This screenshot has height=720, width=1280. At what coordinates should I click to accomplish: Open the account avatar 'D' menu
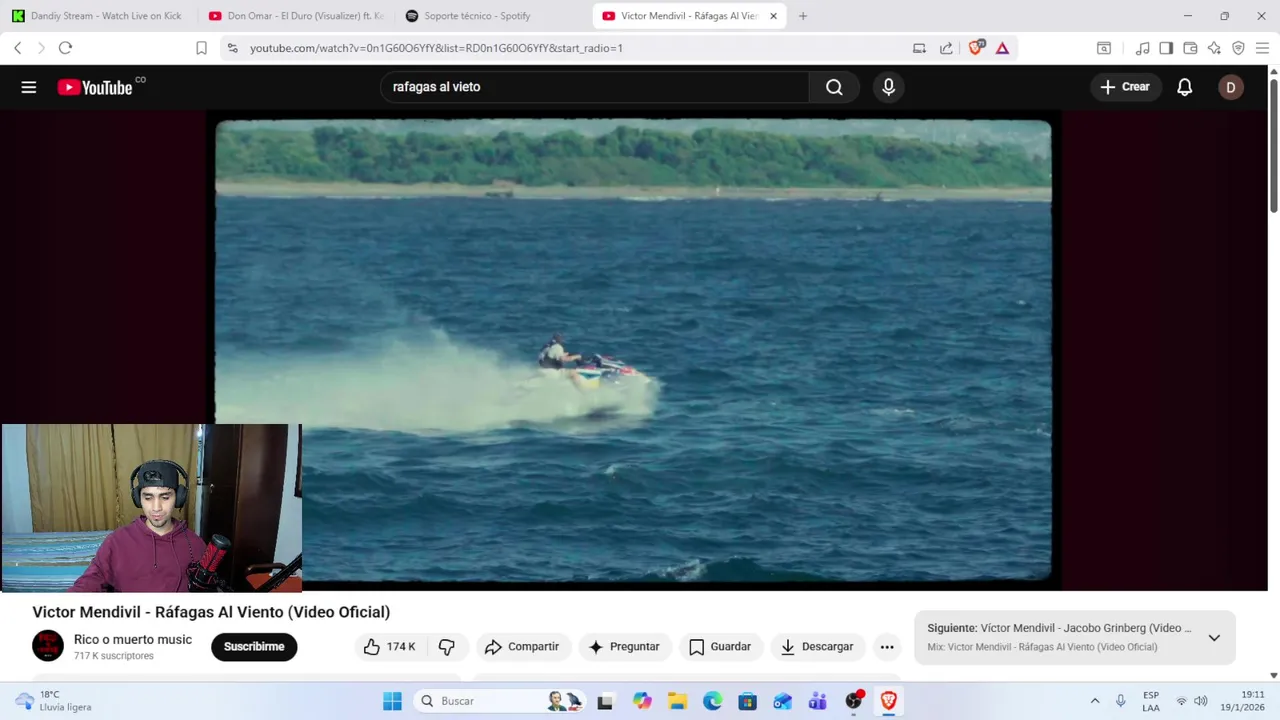[x=1231, y=87]
